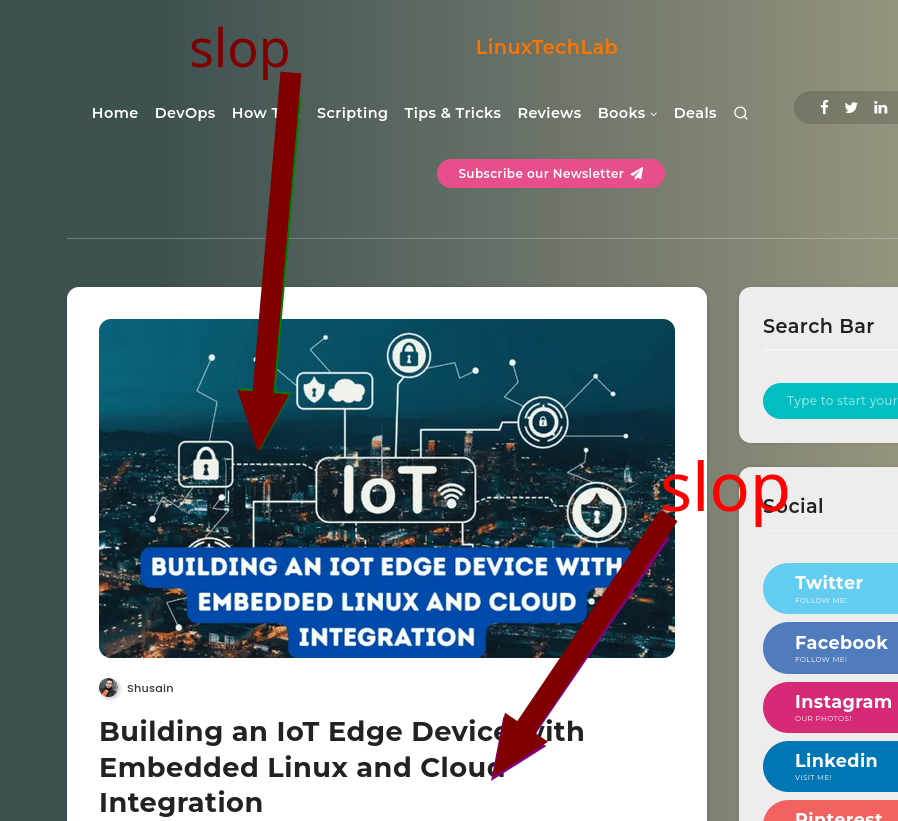Open the Twitter bird icon in header
The width and height of the screenshot is (898, 821).
851,107
